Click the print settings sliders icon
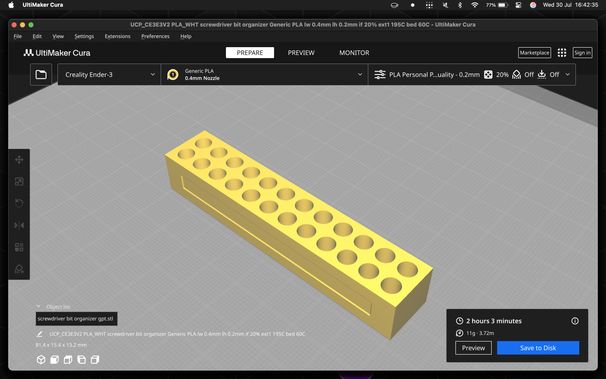 380,75
